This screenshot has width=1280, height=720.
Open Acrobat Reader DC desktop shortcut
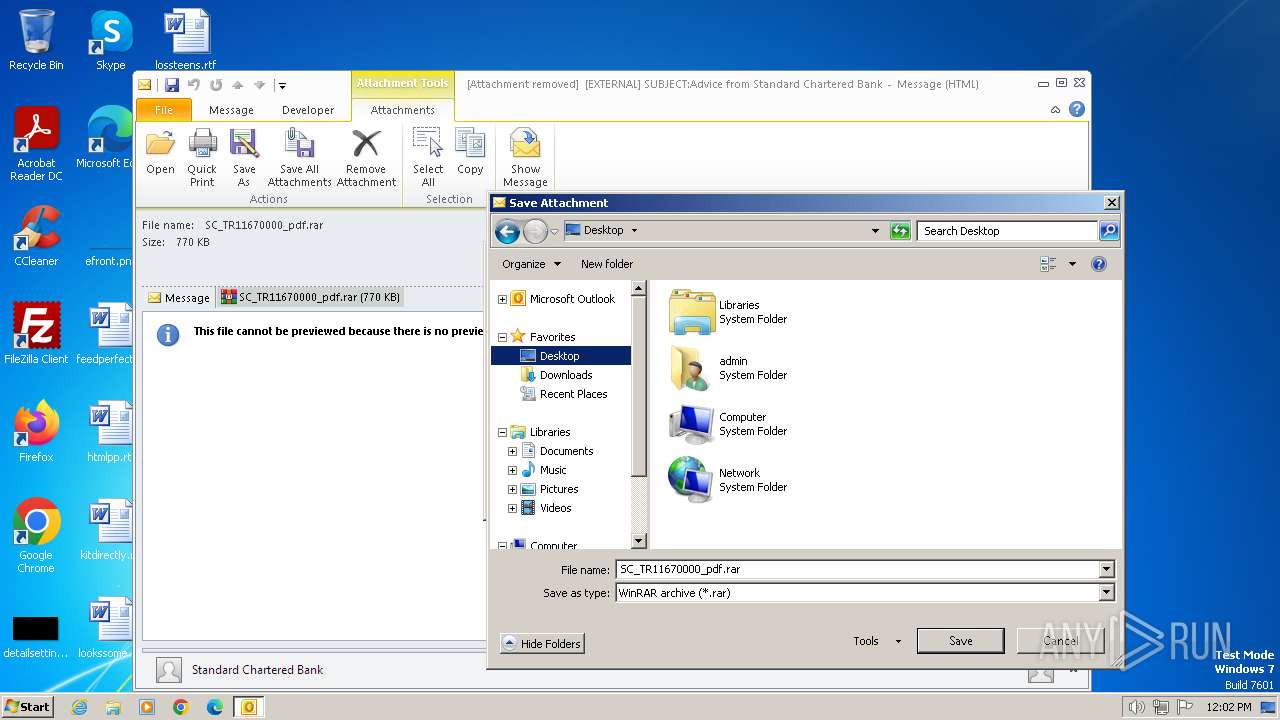point(36,144)
